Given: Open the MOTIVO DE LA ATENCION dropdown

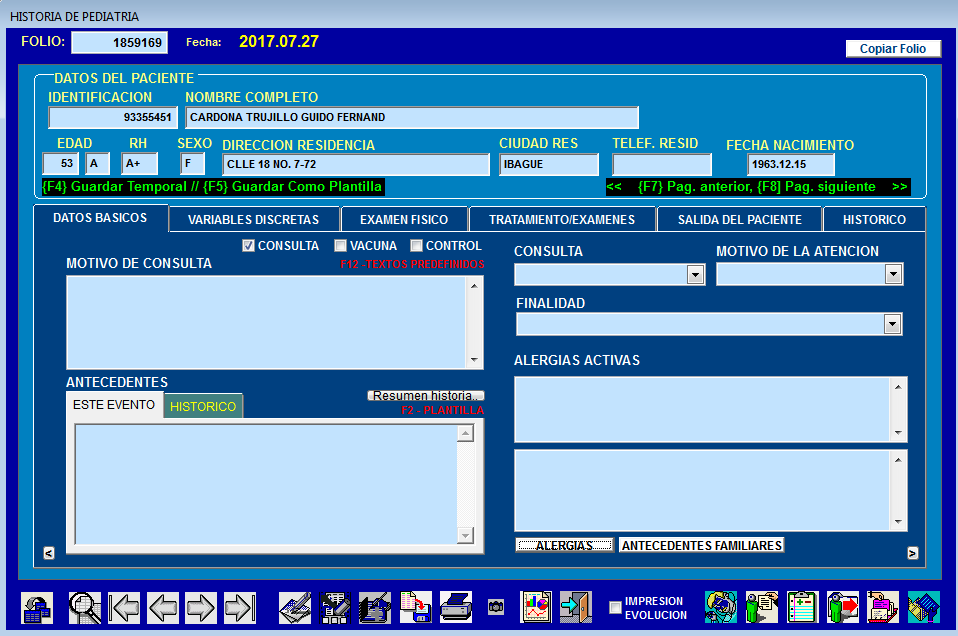Looking at the screenshot, I should [893, 274].
